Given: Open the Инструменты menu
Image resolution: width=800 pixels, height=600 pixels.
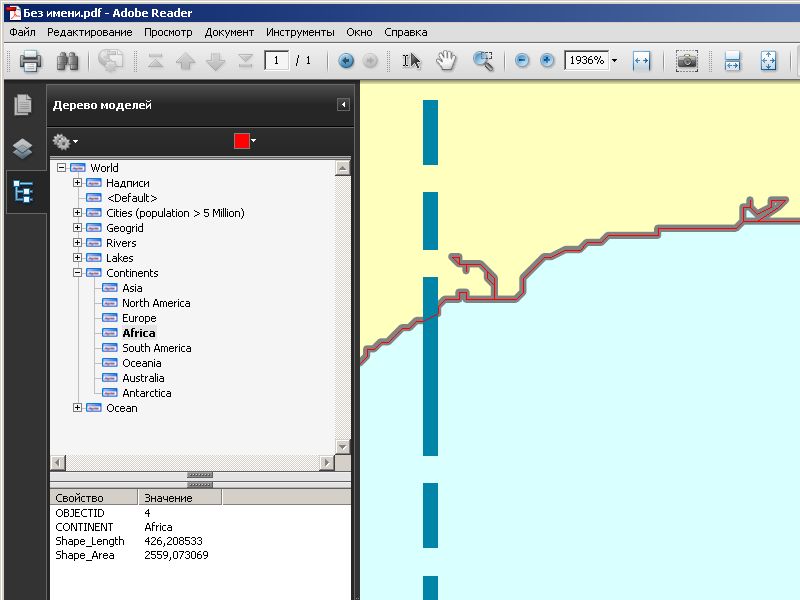Looking at the screenshot, I should (300, 32).
